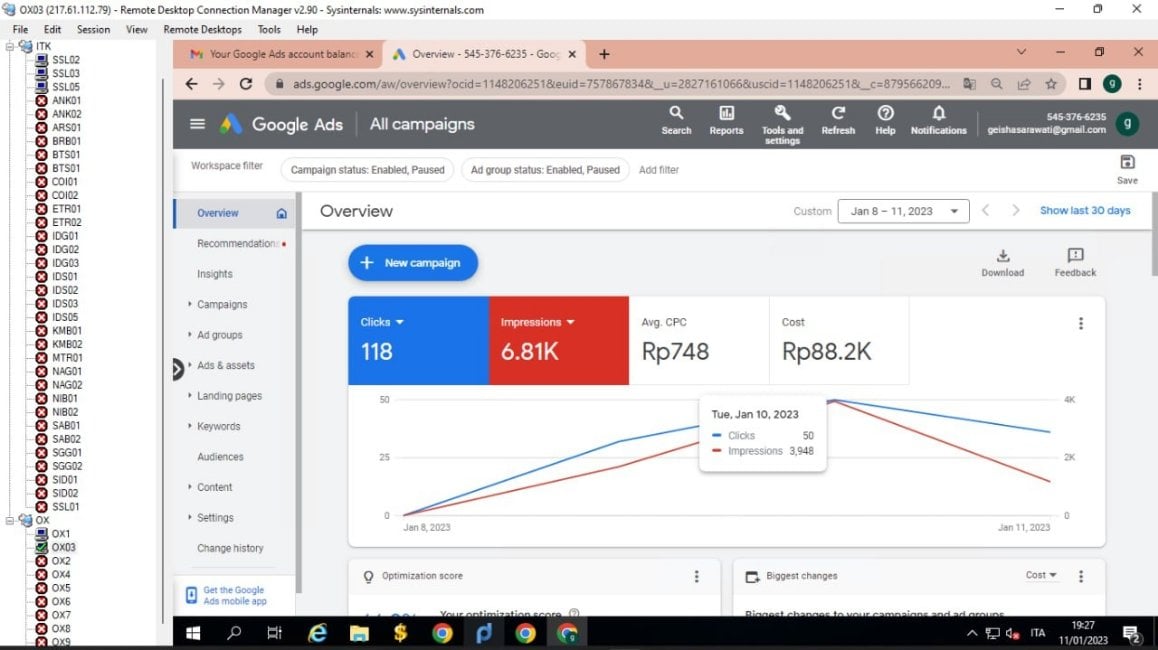Click the browser address bar URL

pyautogui.click(x=620, y=84)
